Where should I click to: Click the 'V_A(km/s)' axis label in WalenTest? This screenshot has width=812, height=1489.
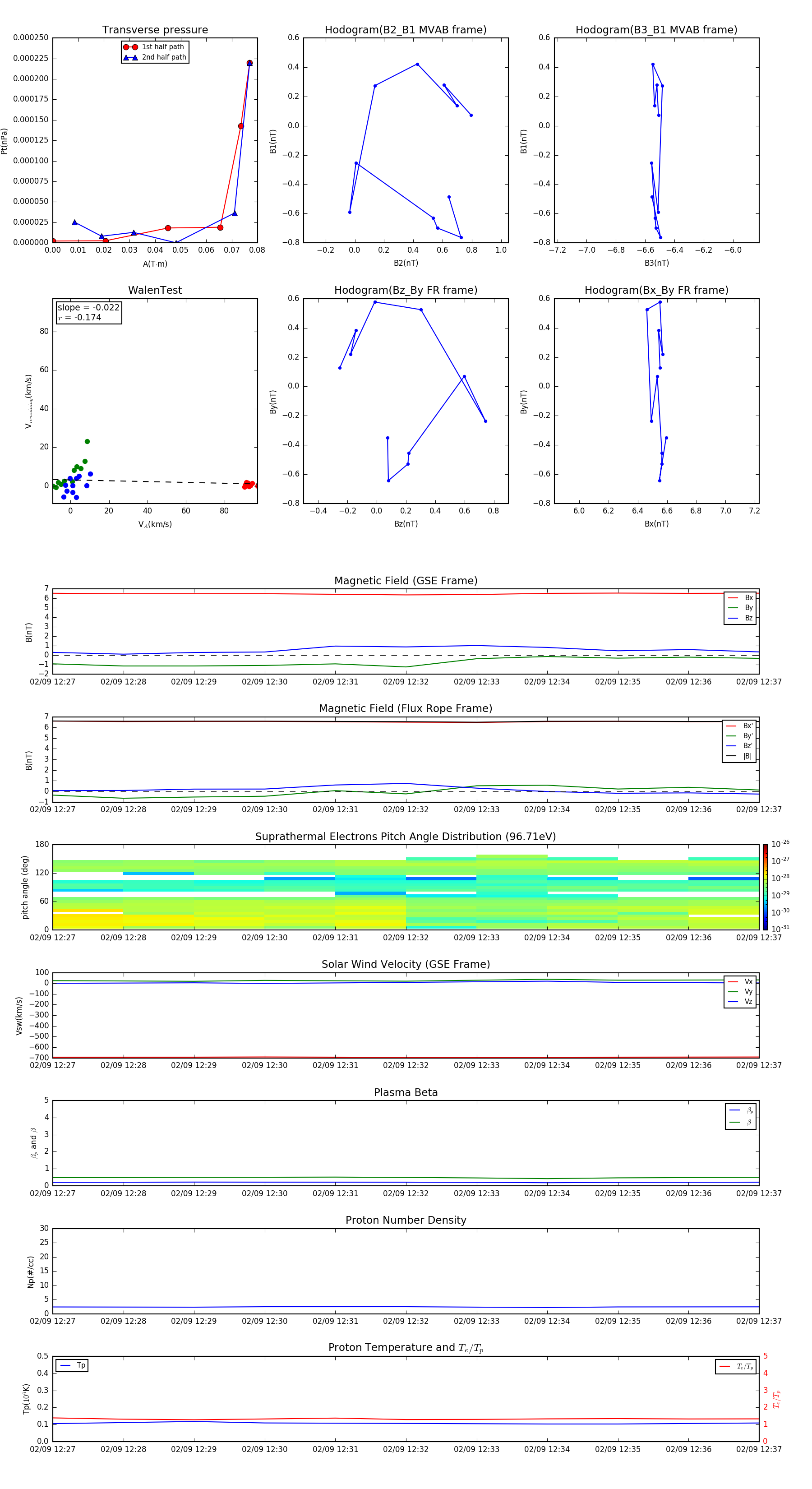(x=155, y=524)
